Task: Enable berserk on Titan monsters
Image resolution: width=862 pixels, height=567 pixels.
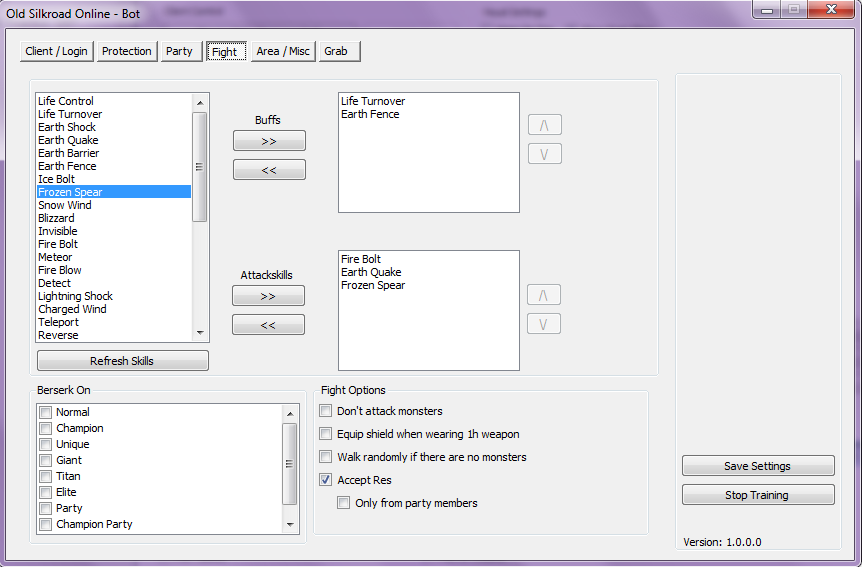Action: pyautogui.click(x=46, y=476)
